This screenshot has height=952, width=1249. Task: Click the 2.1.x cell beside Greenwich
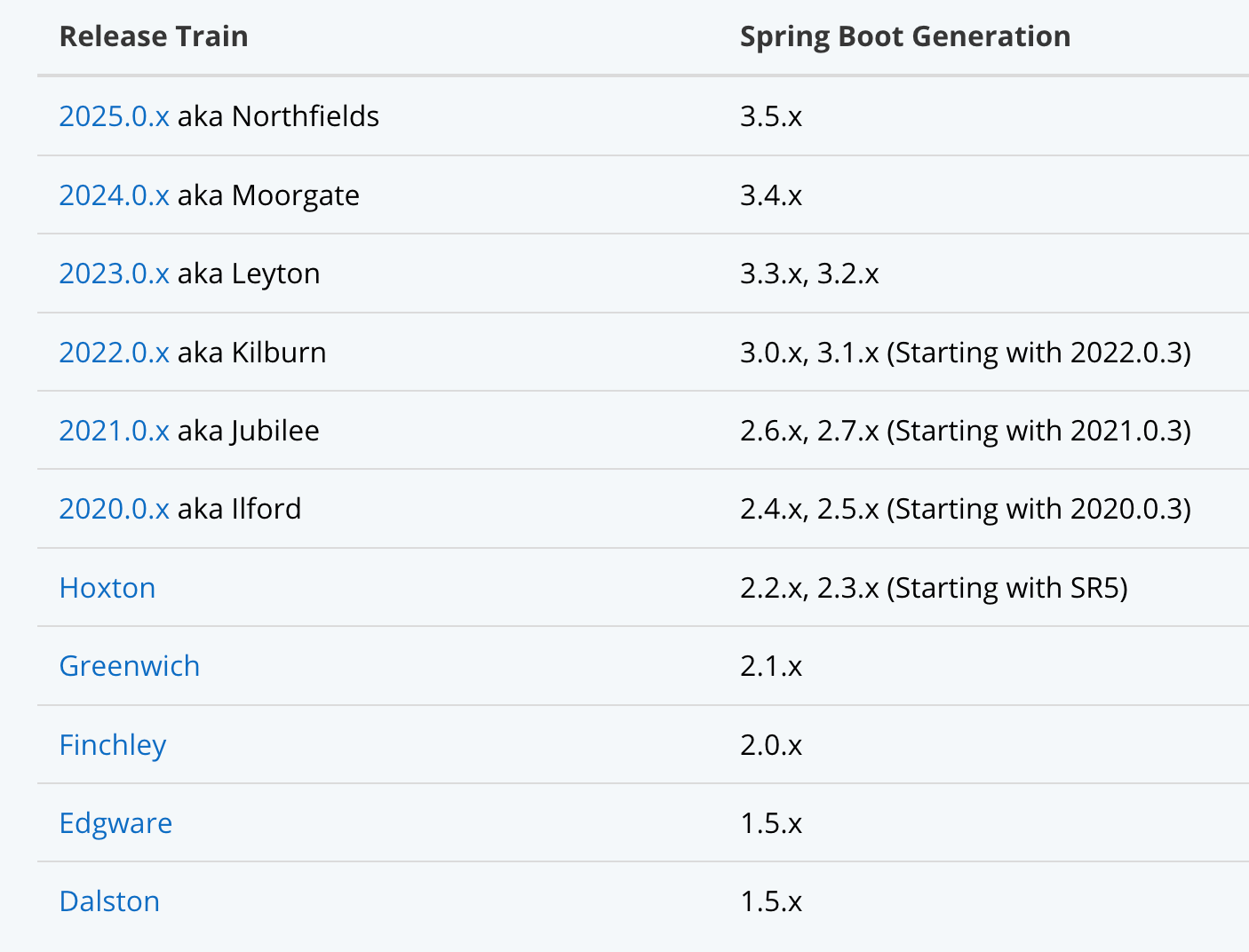771,666
